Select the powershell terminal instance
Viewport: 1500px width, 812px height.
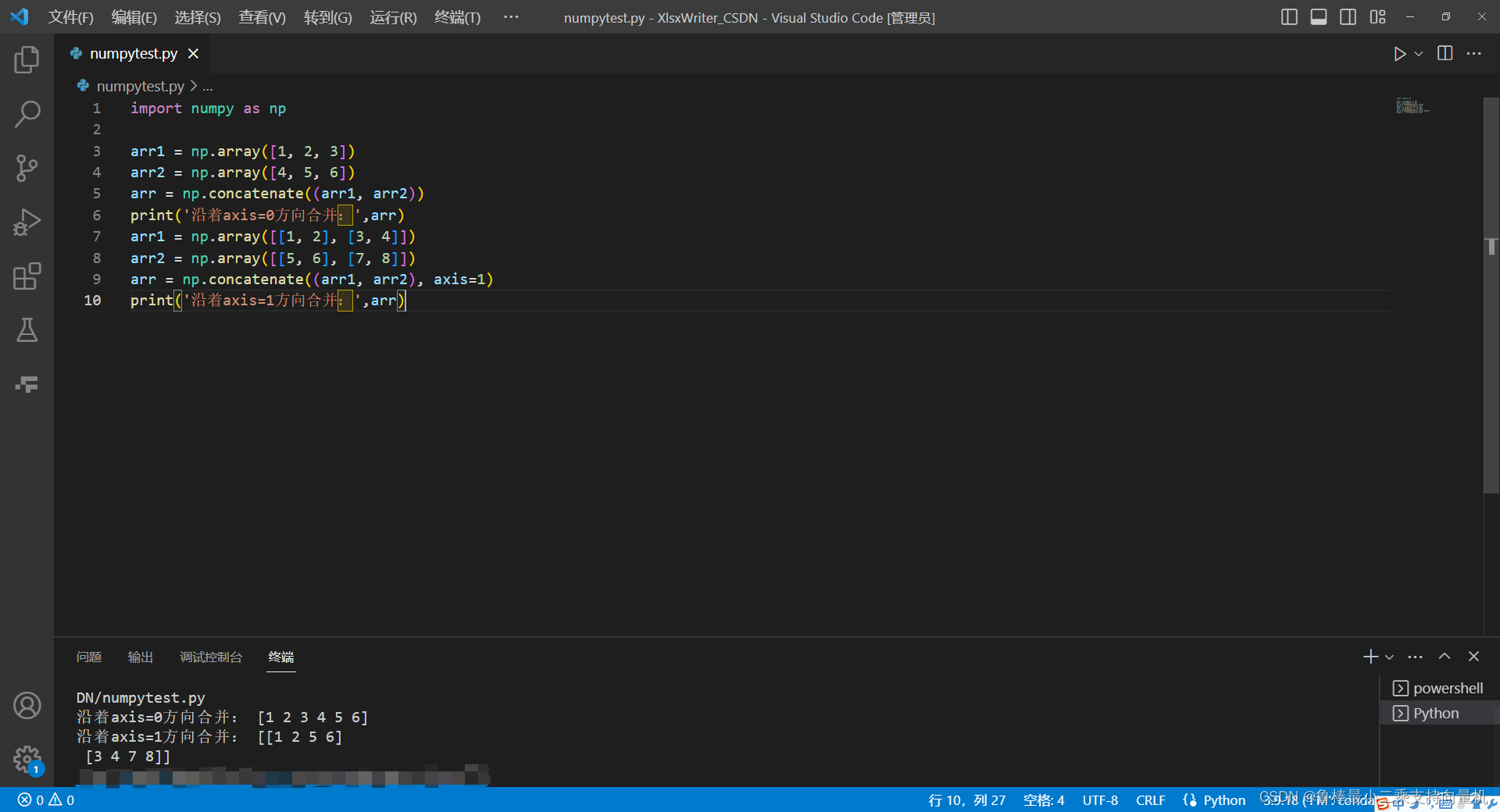click(1439, 688)
